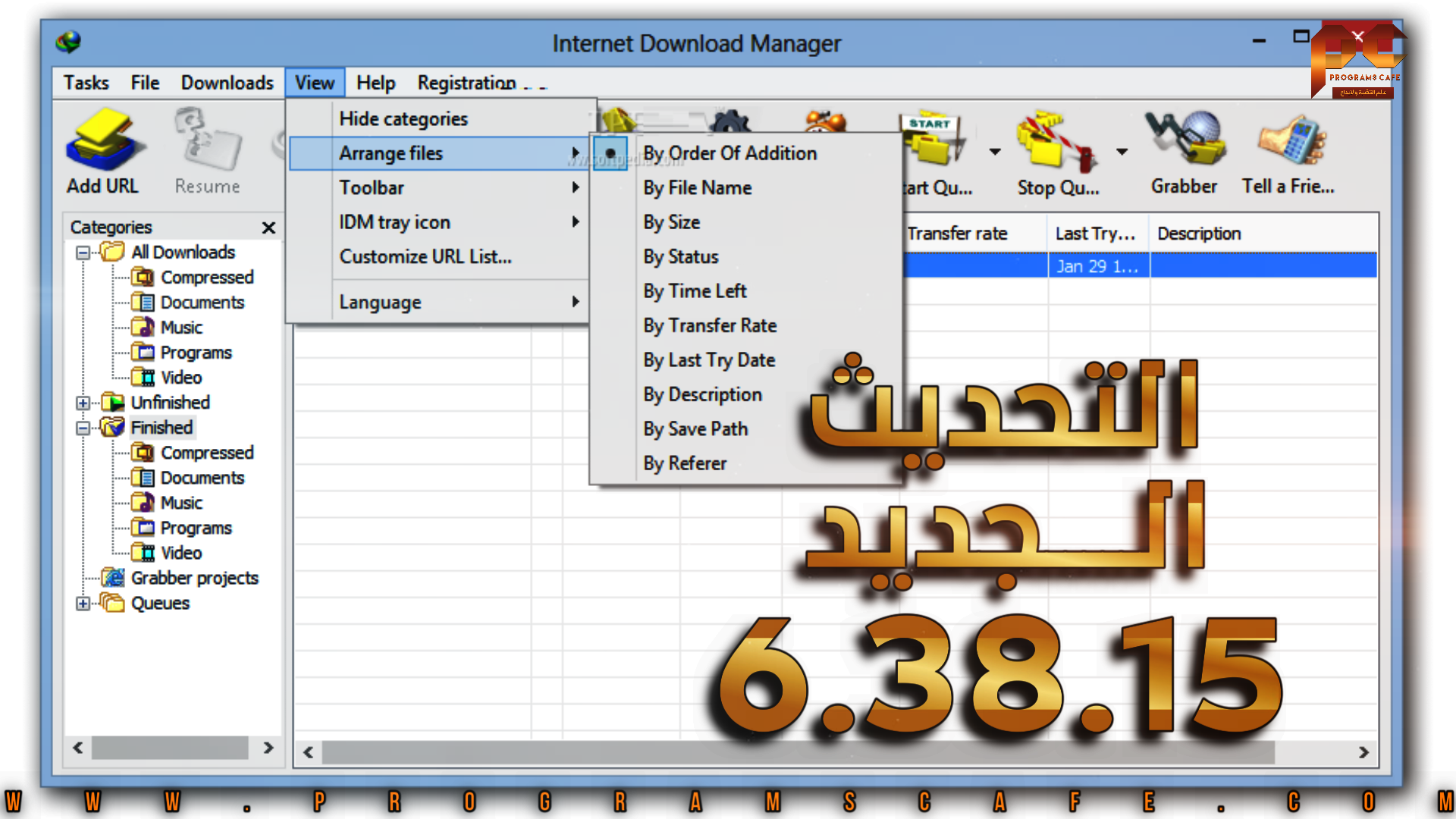Expand the Unfinished tree node

83,403
